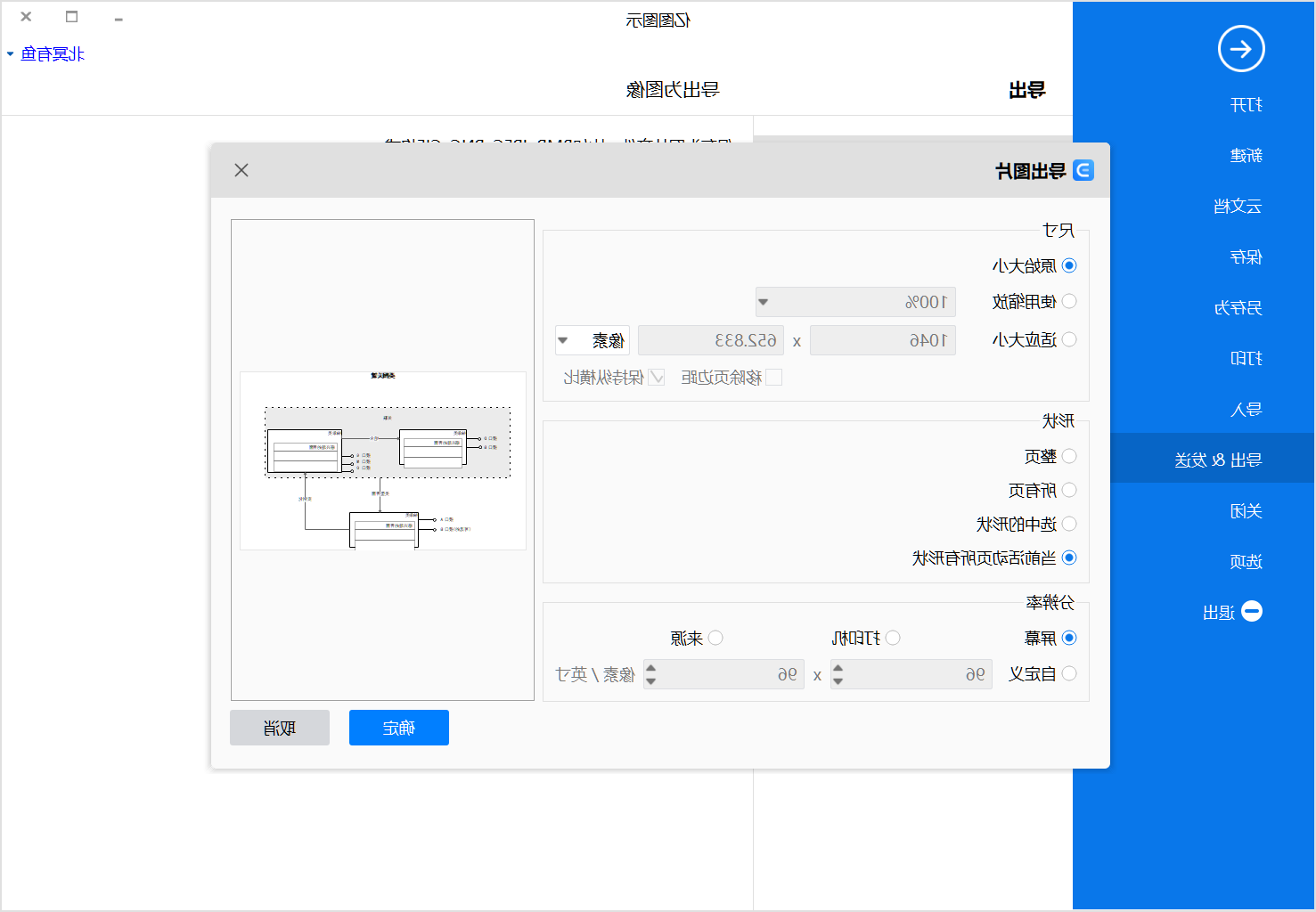
Task: Select the 当前活动页所有形状 option
Action: tap(1069, 558)
